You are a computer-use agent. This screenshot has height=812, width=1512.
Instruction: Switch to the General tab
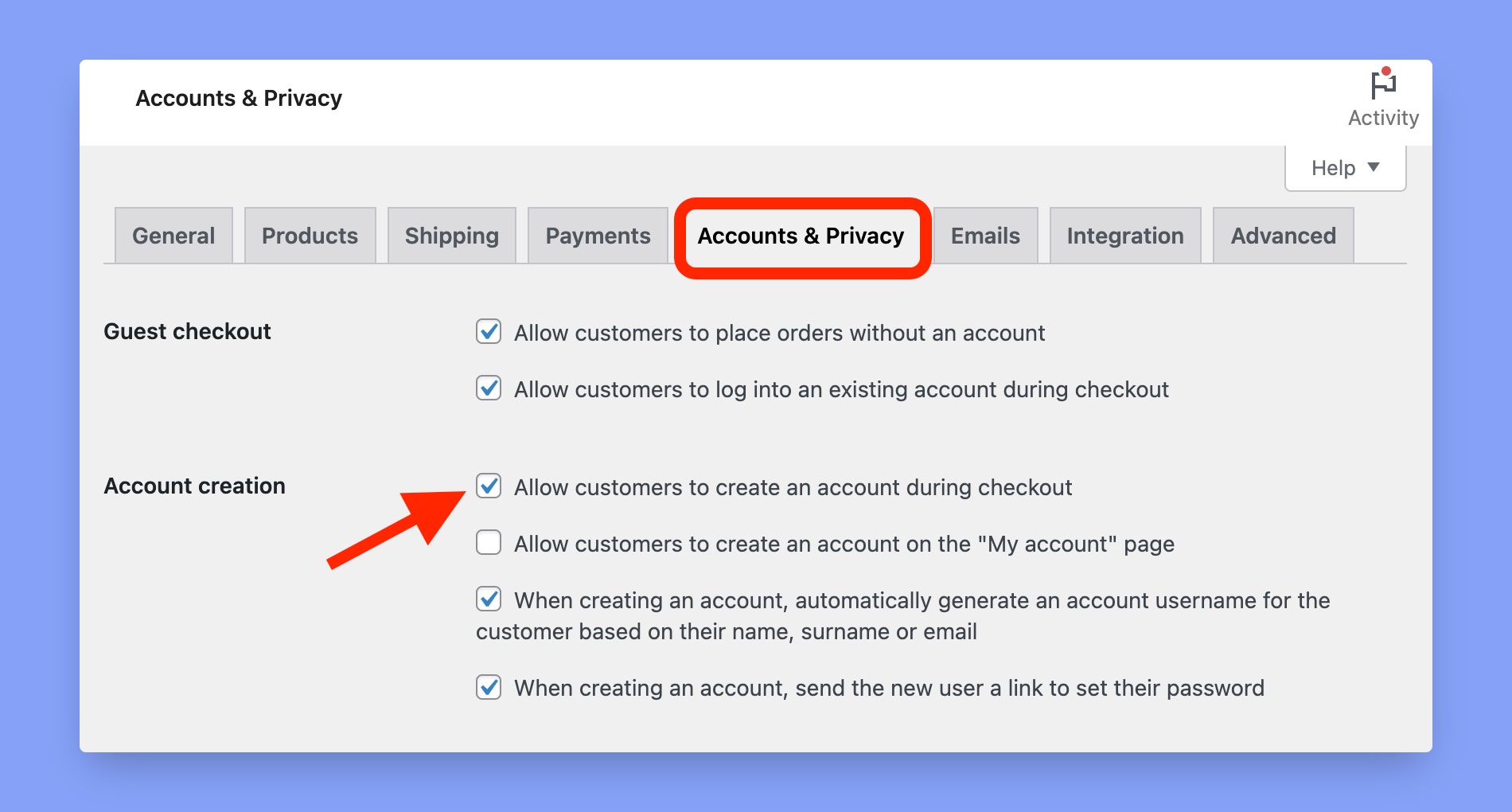[x=173, y=236]
